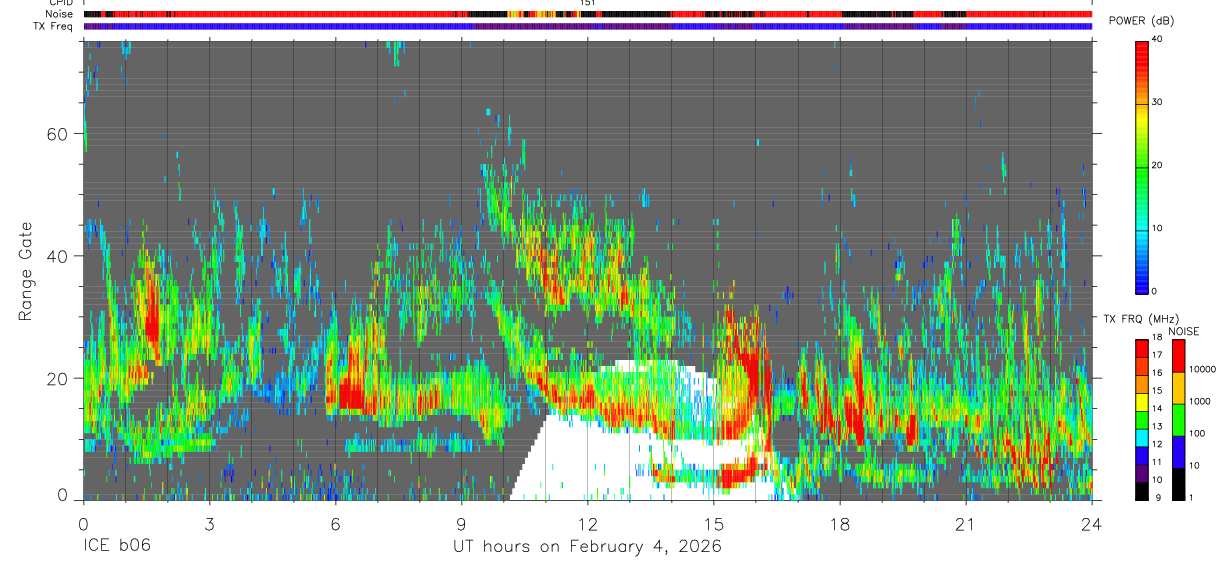Screen dimensions: 1228x567
Task: Click the POWER (dB) gradient color bar
Action: click(x=1142, y=166)
